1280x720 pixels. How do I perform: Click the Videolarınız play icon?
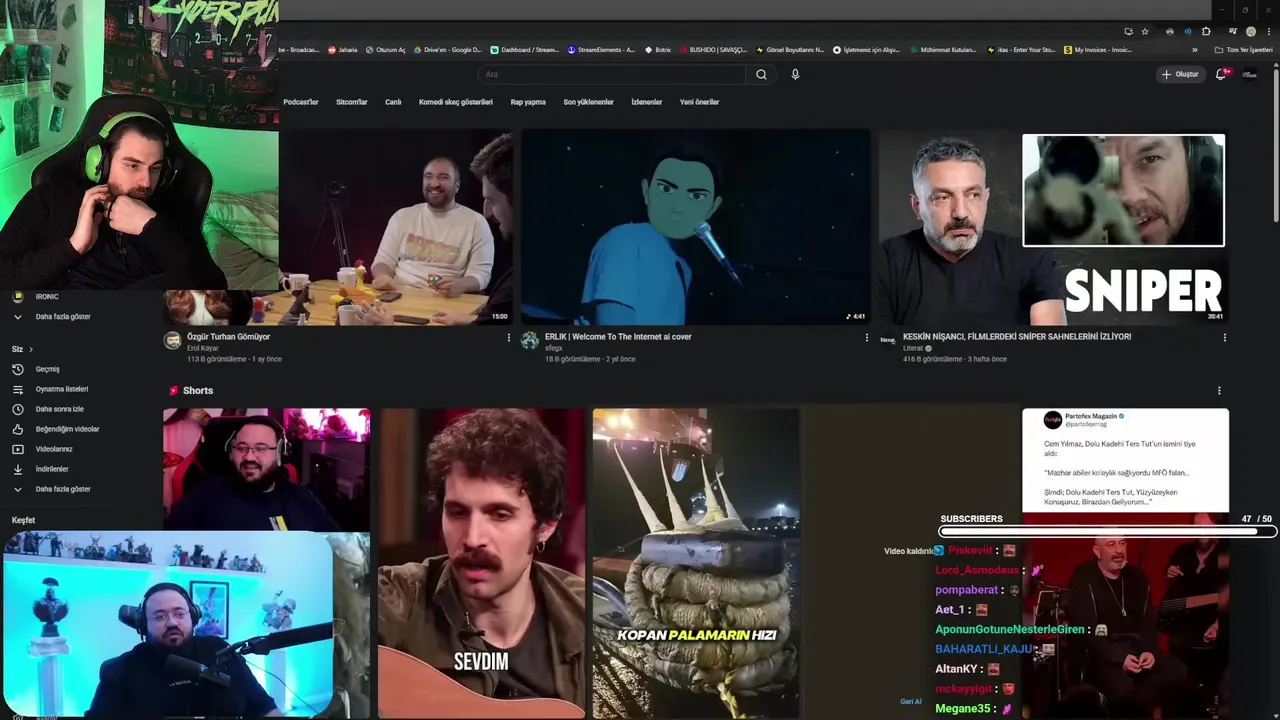[17, 449]
